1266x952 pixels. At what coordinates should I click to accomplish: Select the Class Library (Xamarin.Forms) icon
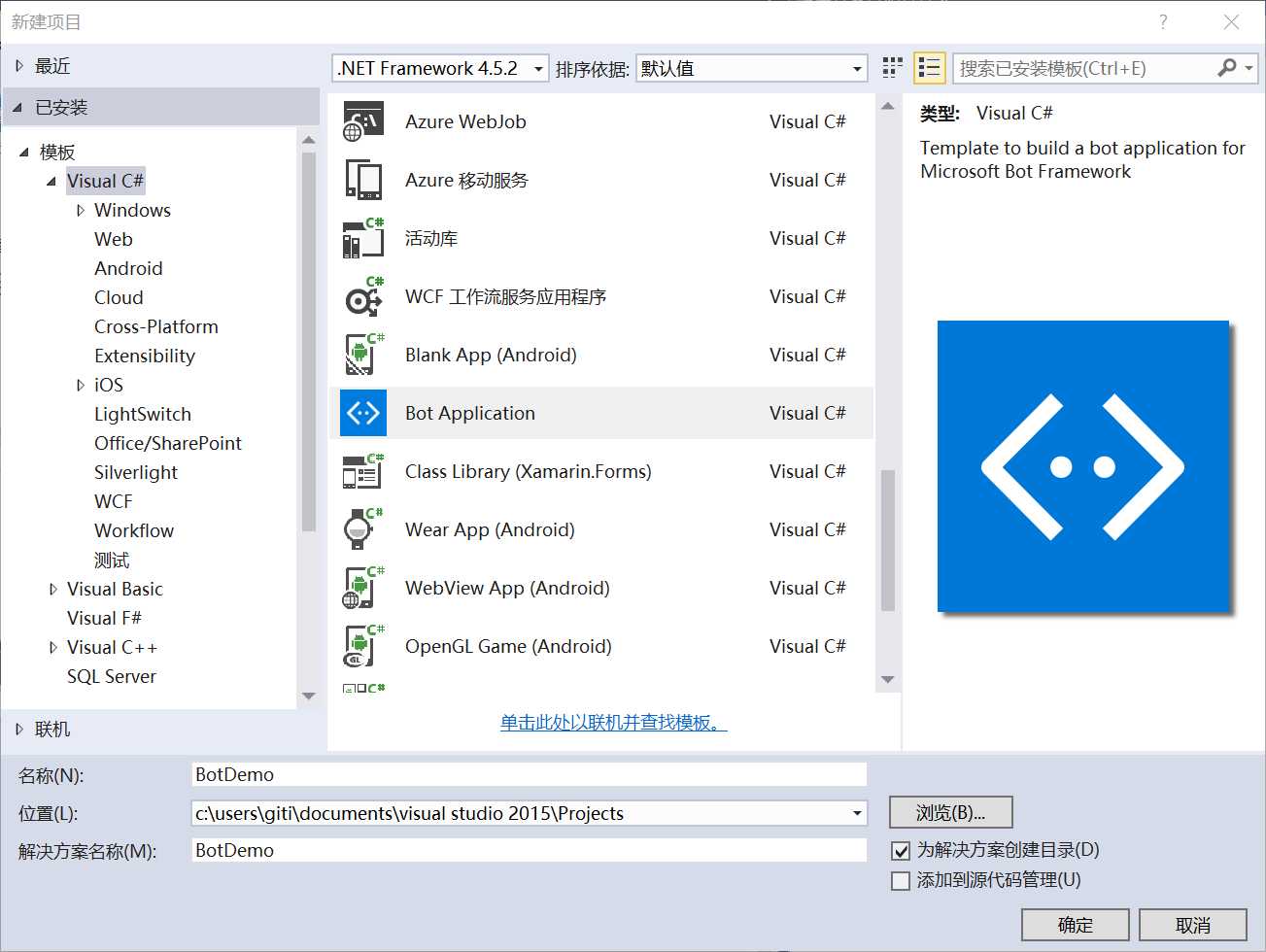coord(363,471)
